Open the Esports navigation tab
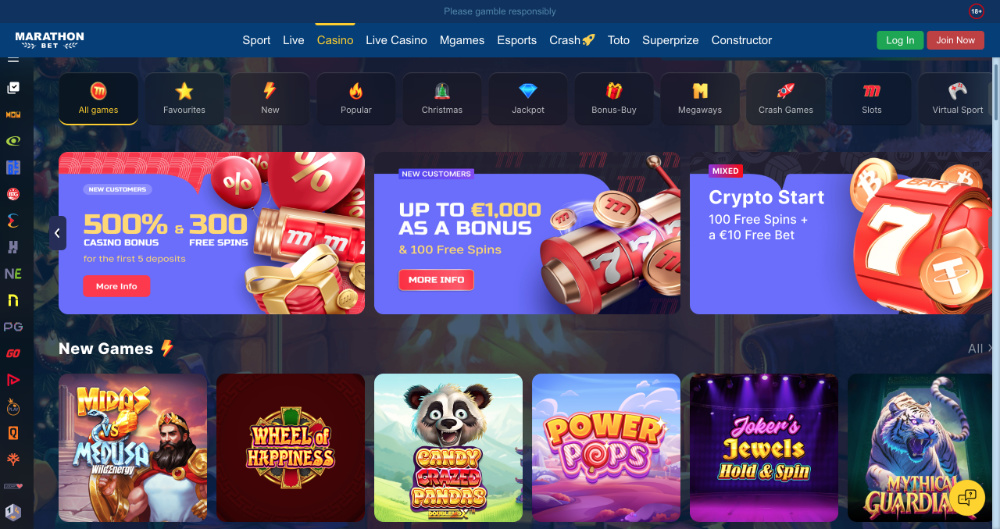The height and width of the screenshot is (529, 1000). tap(517, 40)
